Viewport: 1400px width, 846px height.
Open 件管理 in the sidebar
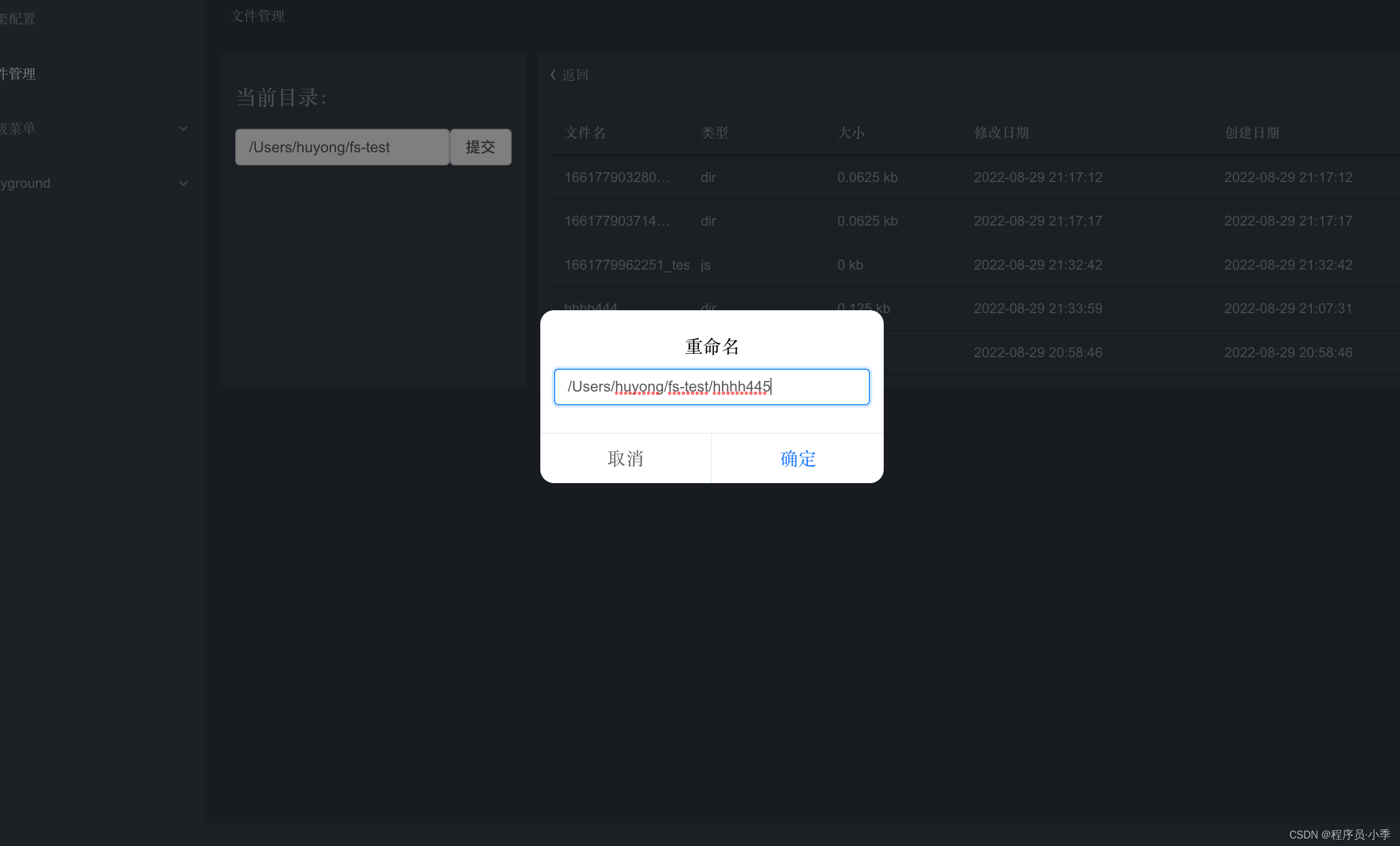pos(18,74)
